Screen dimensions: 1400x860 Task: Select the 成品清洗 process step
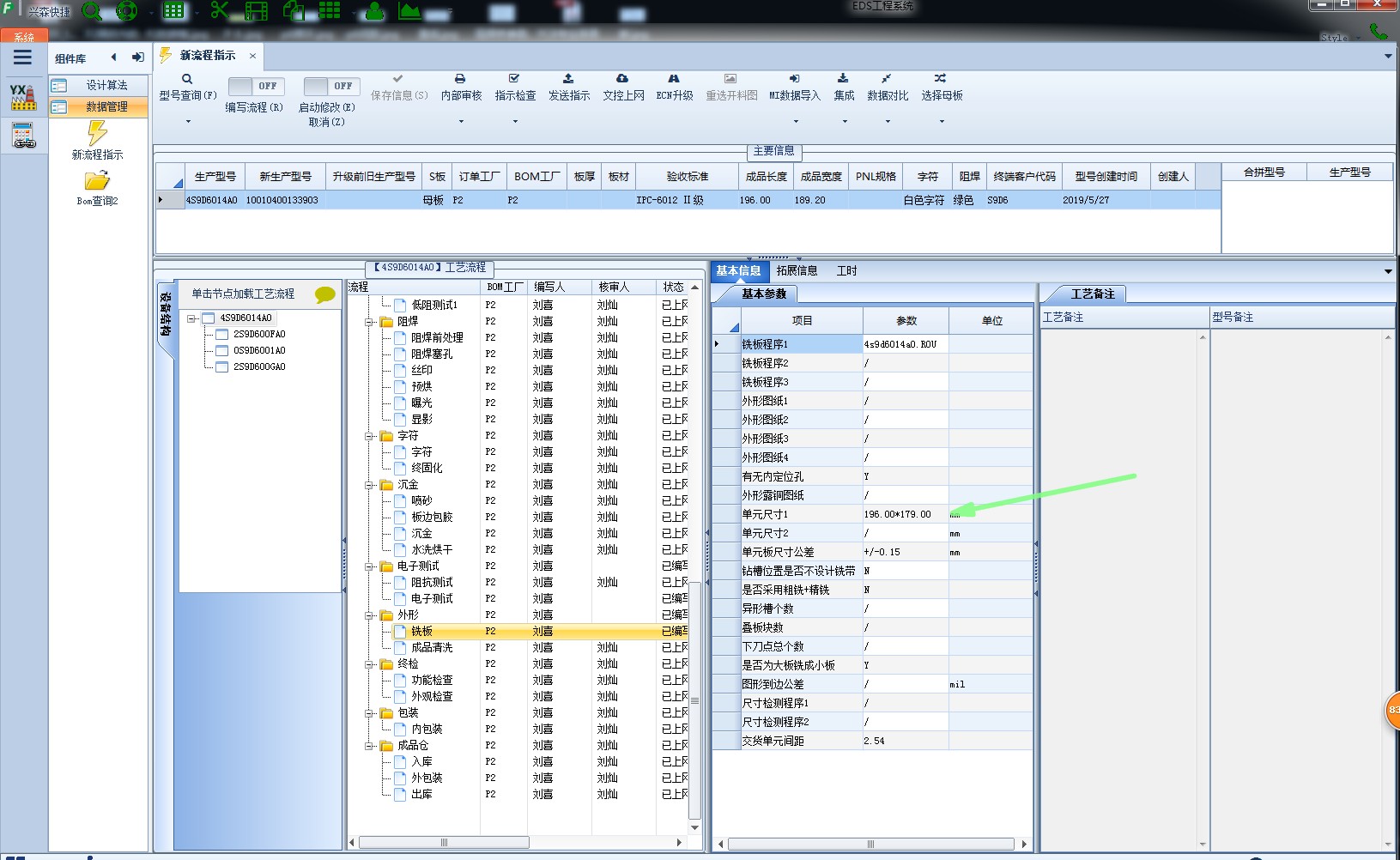[432, 647]
